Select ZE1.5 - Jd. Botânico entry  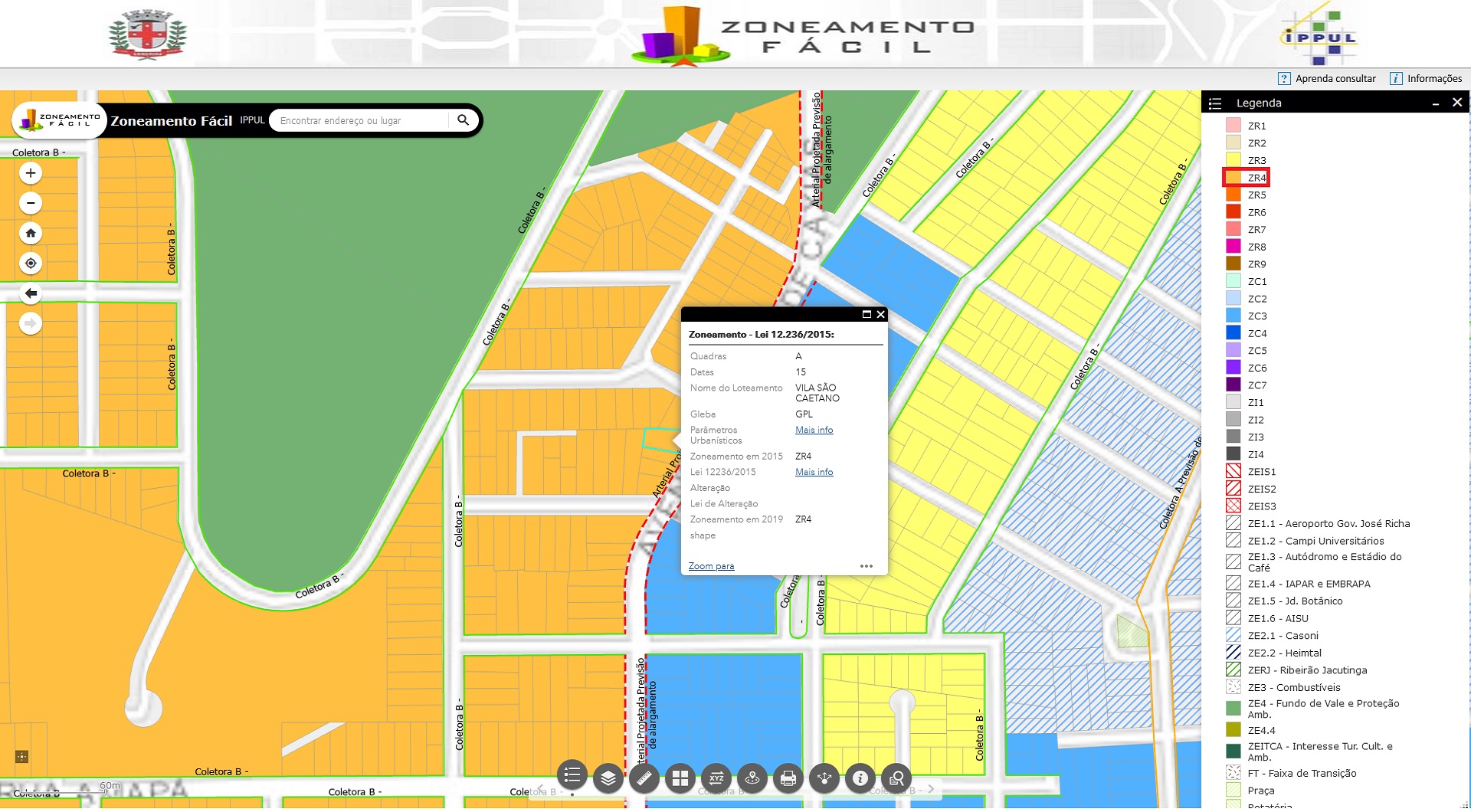pyautogui.click(x=1295, y=601)
